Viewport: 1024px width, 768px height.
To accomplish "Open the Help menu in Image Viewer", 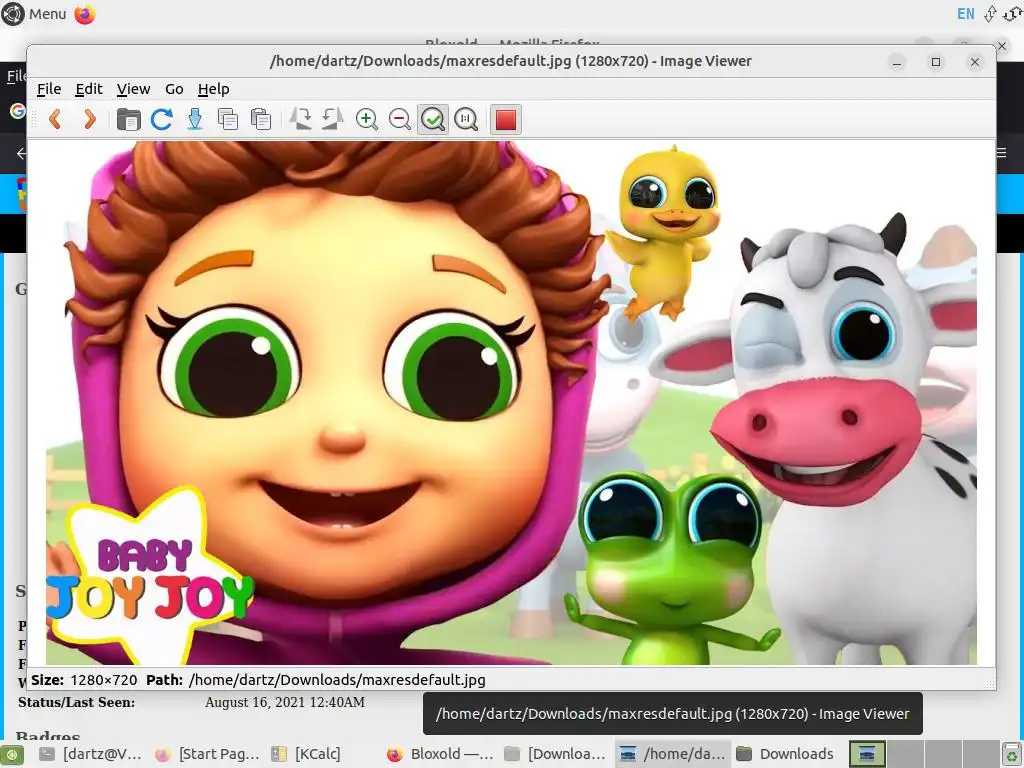I will [214, 89].
